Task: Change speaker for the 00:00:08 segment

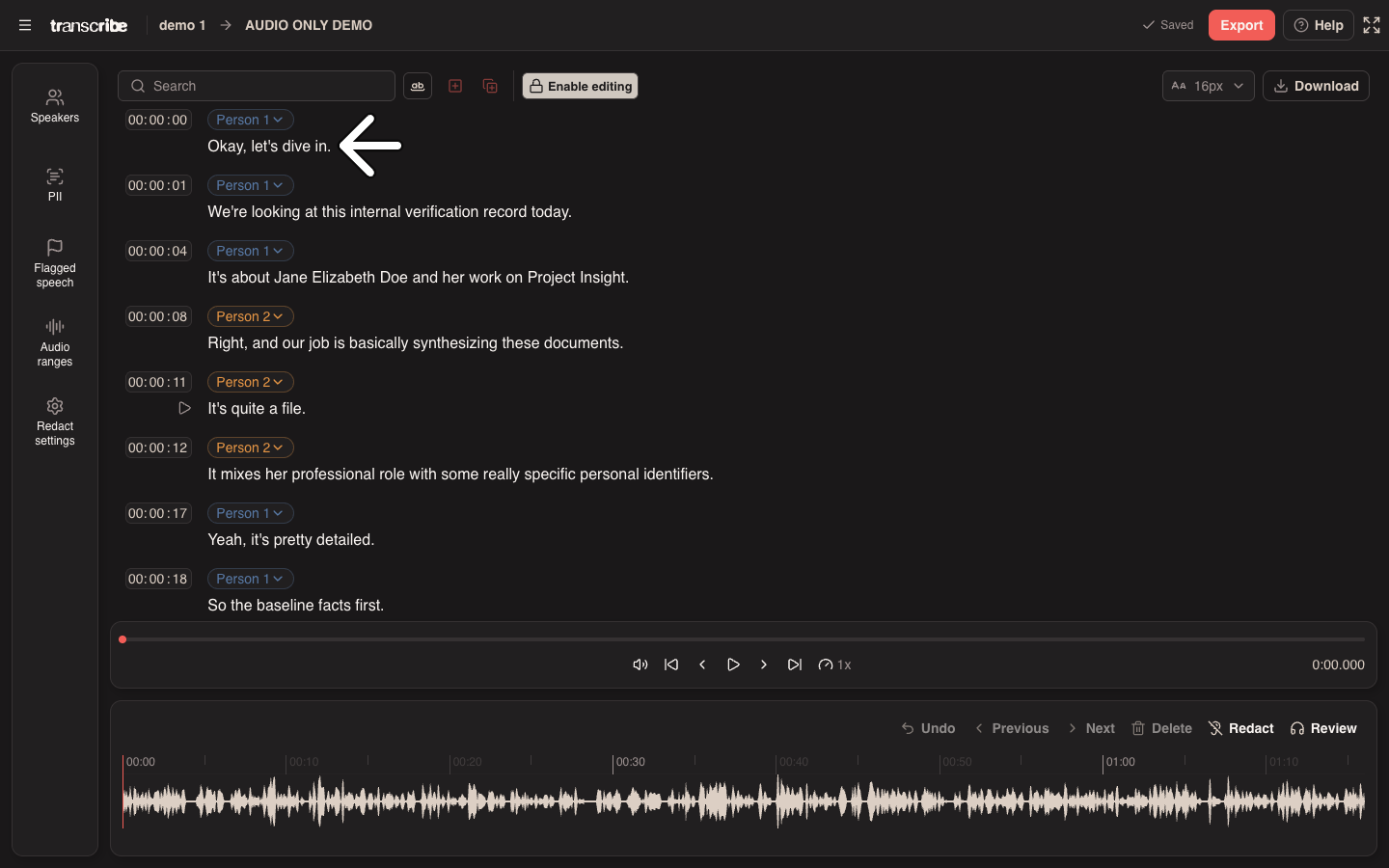Action: [250, 316]
